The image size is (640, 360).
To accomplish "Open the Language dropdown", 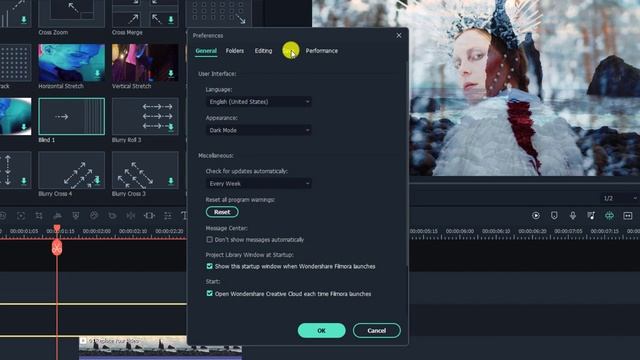I will [x=258, y=102].
